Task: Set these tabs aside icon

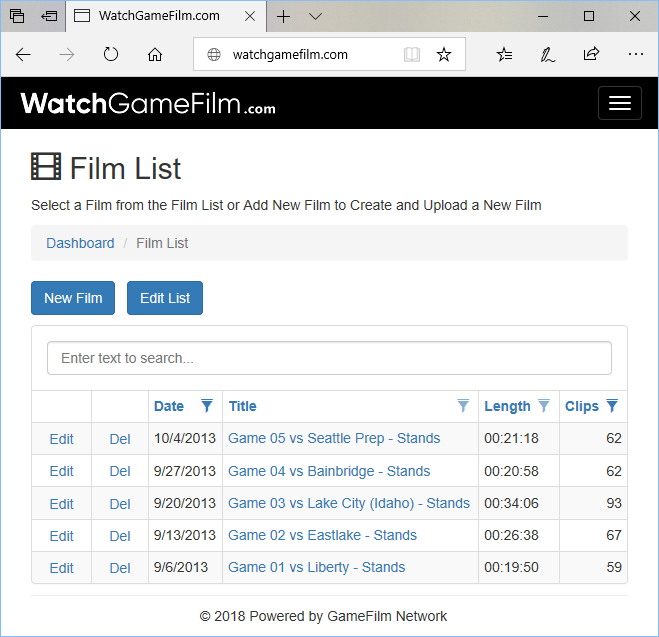Action: click(49, 16)
